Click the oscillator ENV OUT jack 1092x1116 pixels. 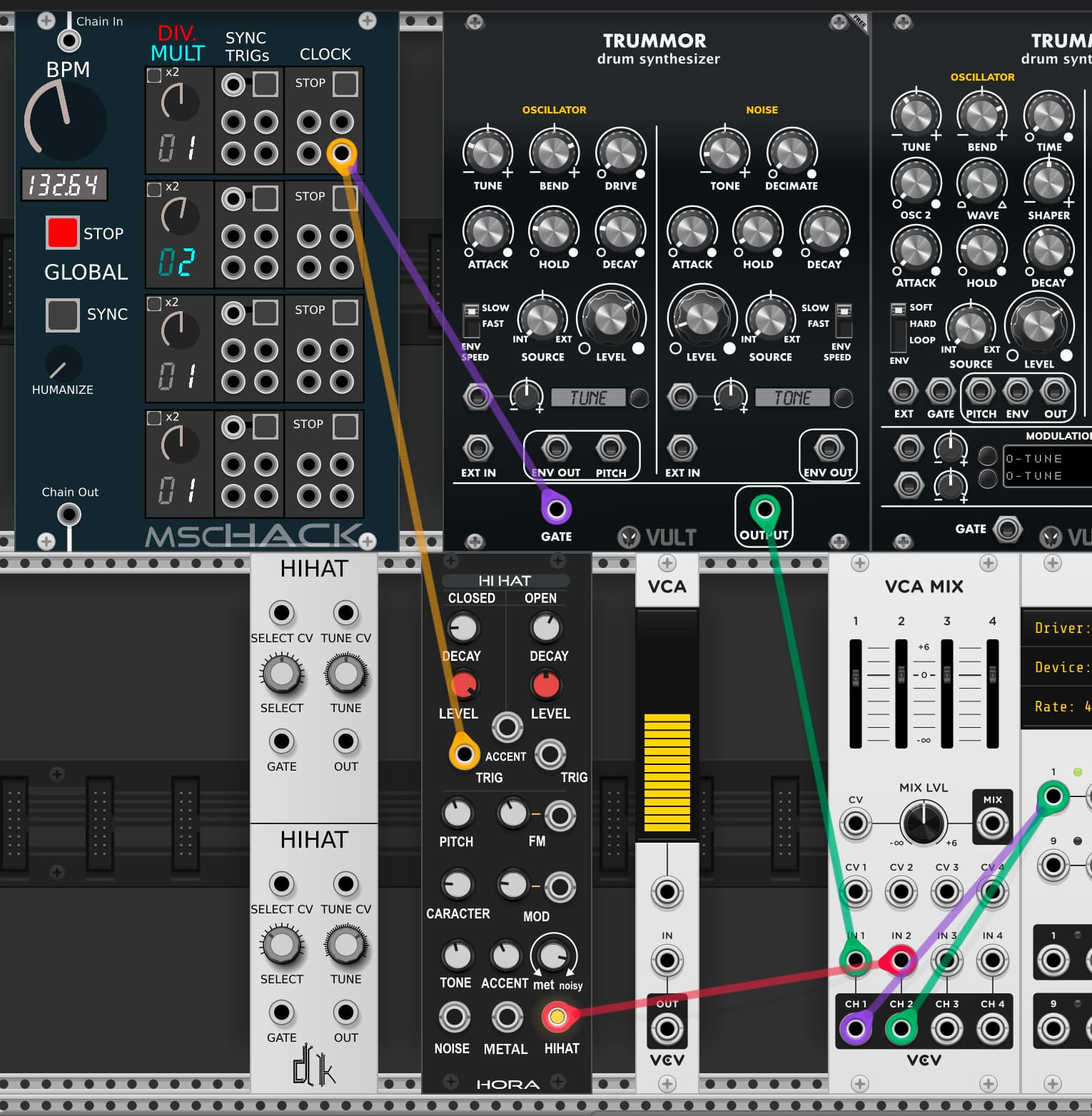556,448
